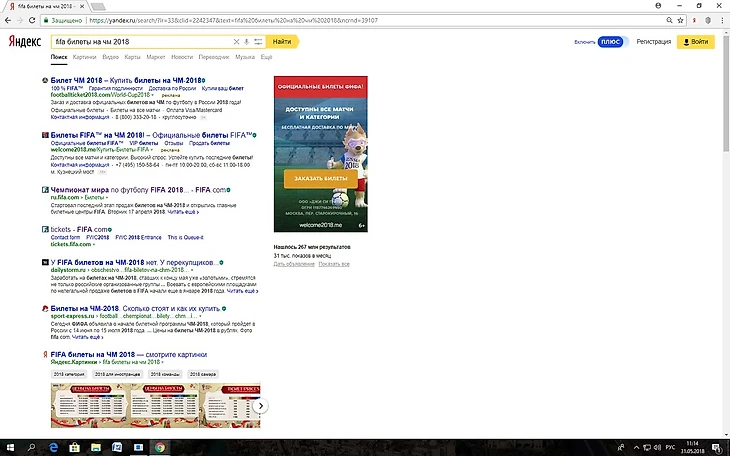730x456 pixels.
Task: Switch to Chrome in the taskbar
Action: pos(160,448)
